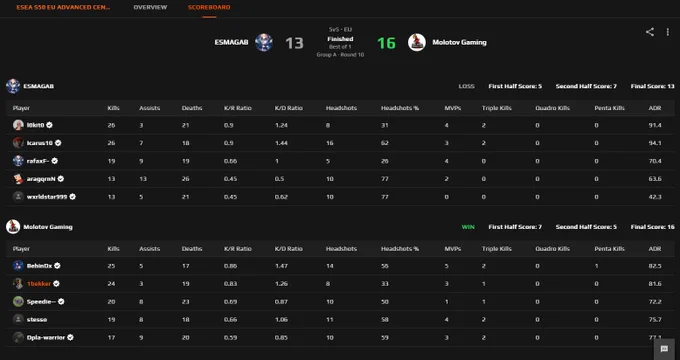
Task: Open aragqrnN player name link
Action: coord(41,178)
